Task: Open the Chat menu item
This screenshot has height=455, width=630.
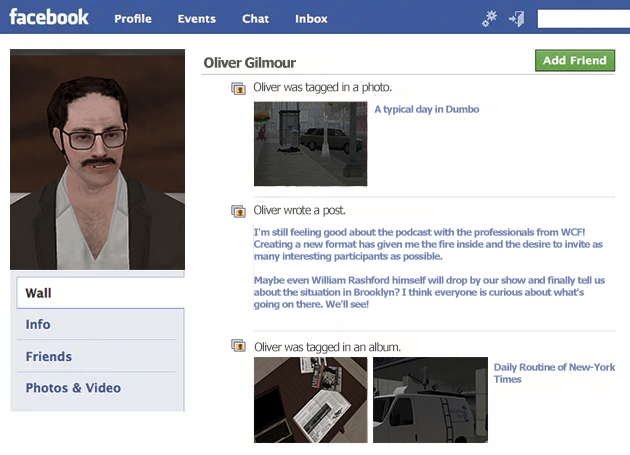Action: click(256, 19)
